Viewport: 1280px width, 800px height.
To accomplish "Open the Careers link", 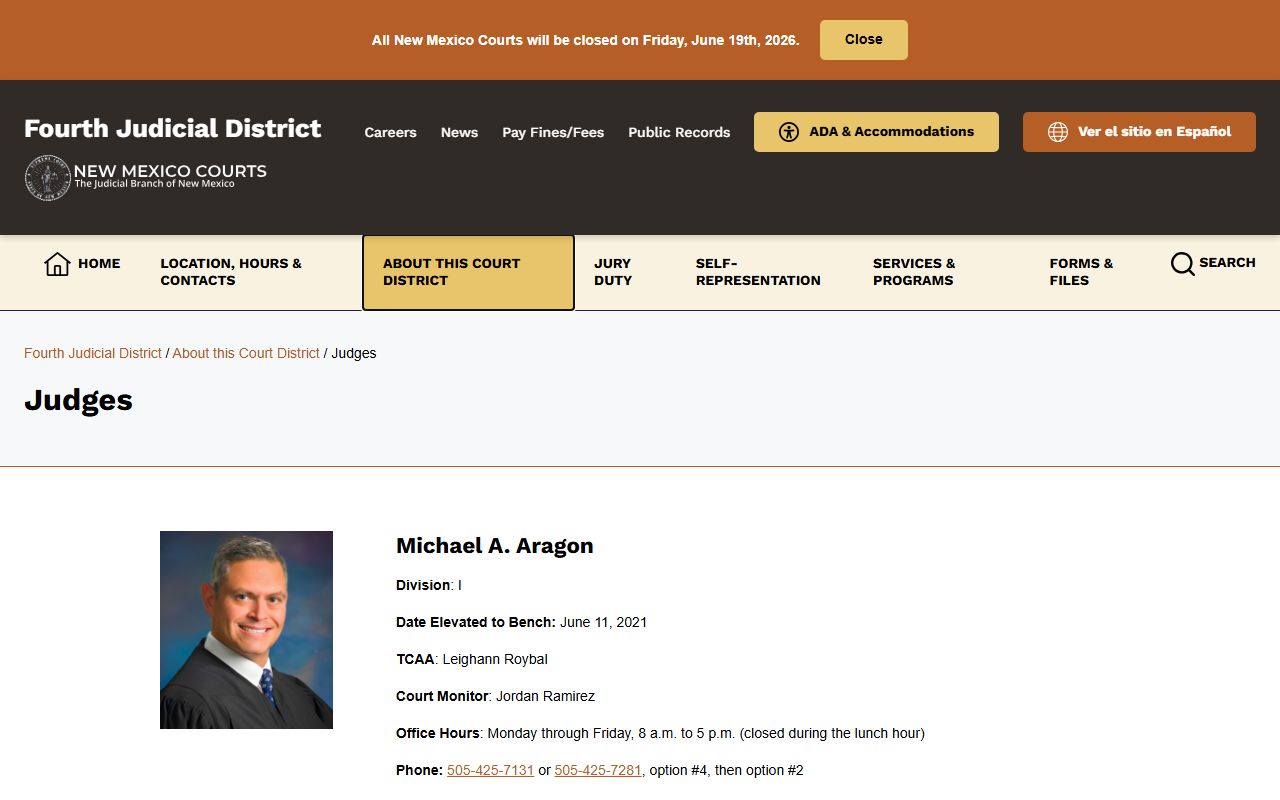I will click(390, 132).
